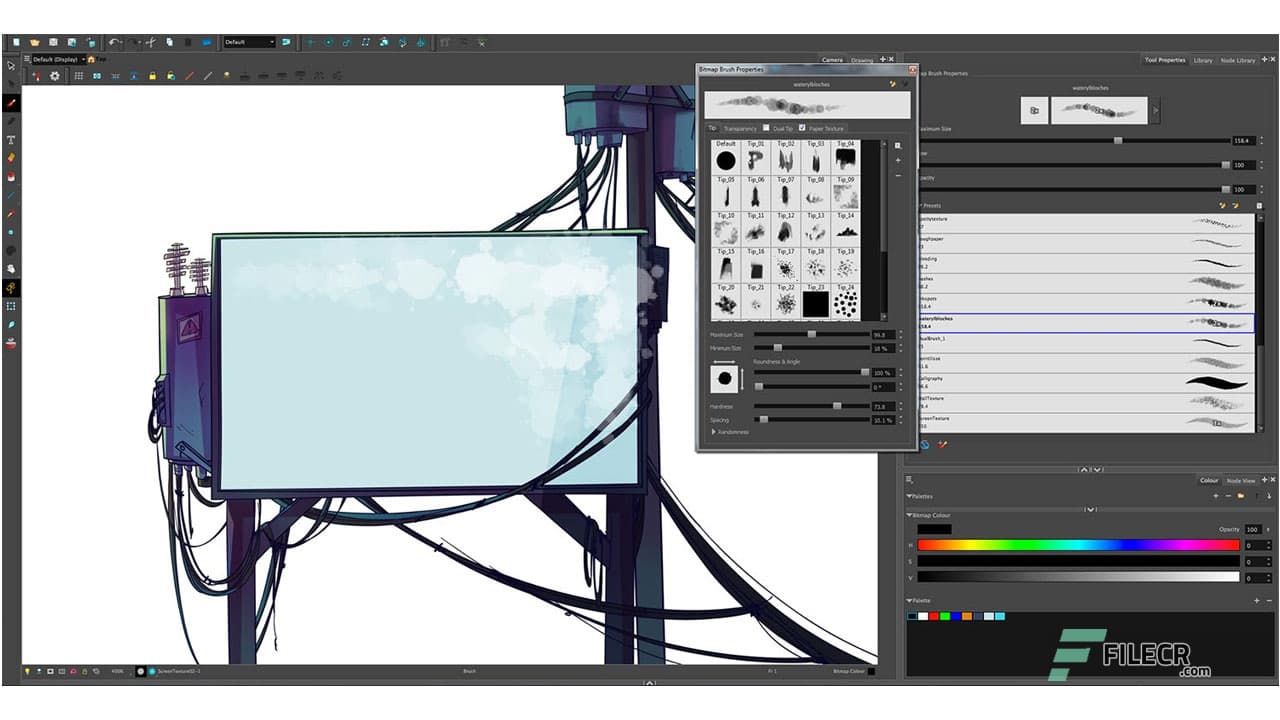Select the Paint bucket tool
Screen dimensions: 1280x720
(11, 177)
